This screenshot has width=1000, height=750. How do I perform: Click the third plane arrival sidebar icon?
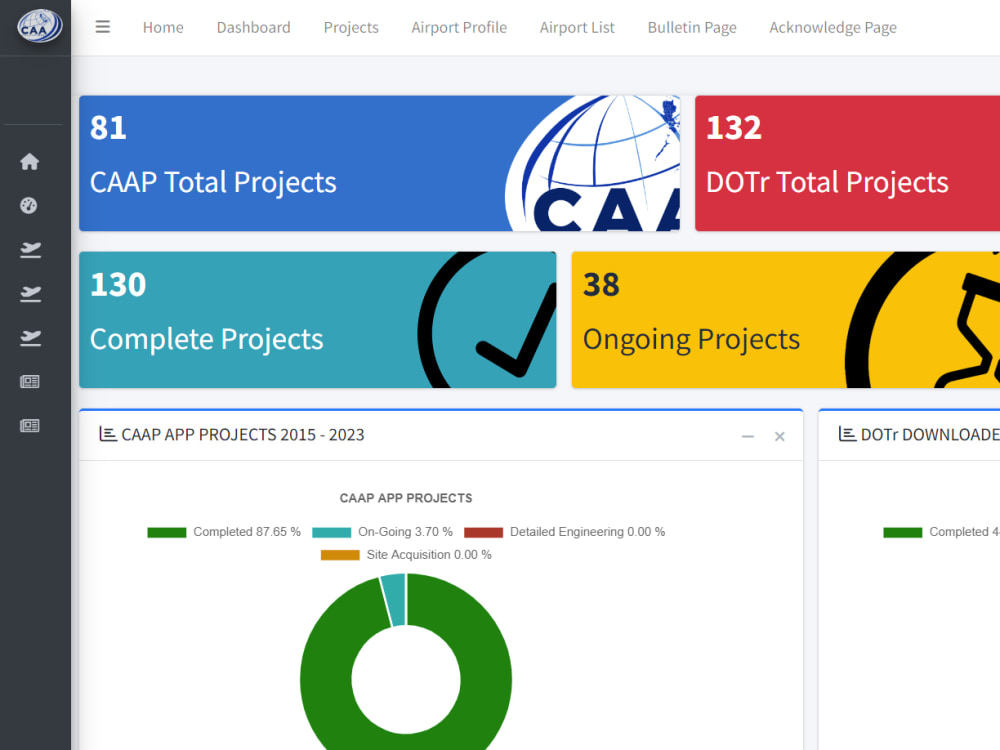30,337
